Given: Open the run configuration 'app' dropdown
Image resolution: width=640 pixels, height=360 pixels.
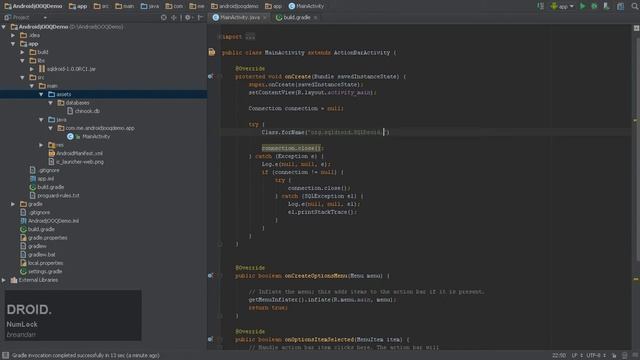Looking at the screenshot, I should (x=562, y=6).
